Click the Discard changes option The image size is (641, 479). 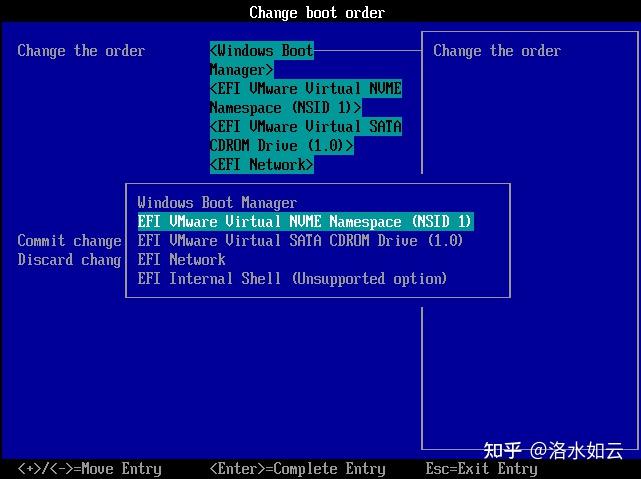[x=69, y=260]
